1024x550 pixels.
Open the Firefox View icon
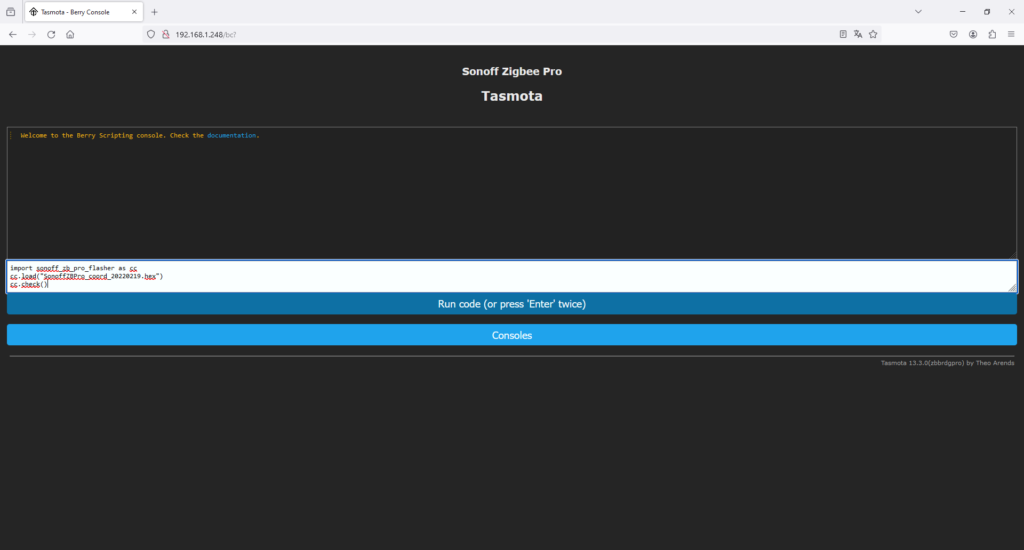pyautogui.click(x=10, y=12)
